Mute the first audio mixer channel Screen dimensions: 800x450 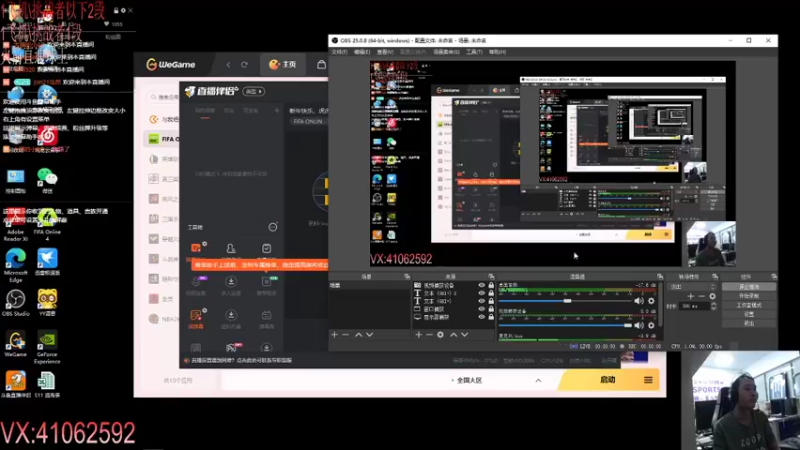pyautogui.click(x=639, y=301)
